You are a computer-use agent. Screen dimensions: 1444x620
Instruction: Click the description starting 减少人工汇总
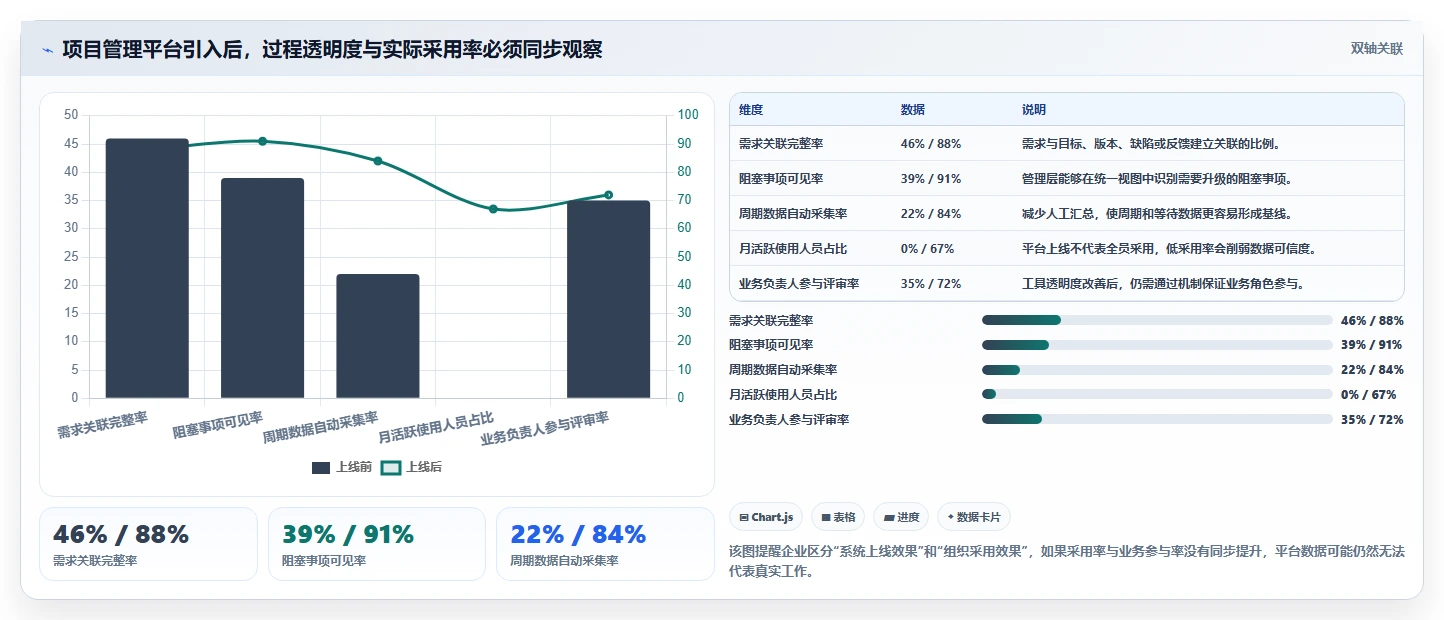coord(1158,214)
